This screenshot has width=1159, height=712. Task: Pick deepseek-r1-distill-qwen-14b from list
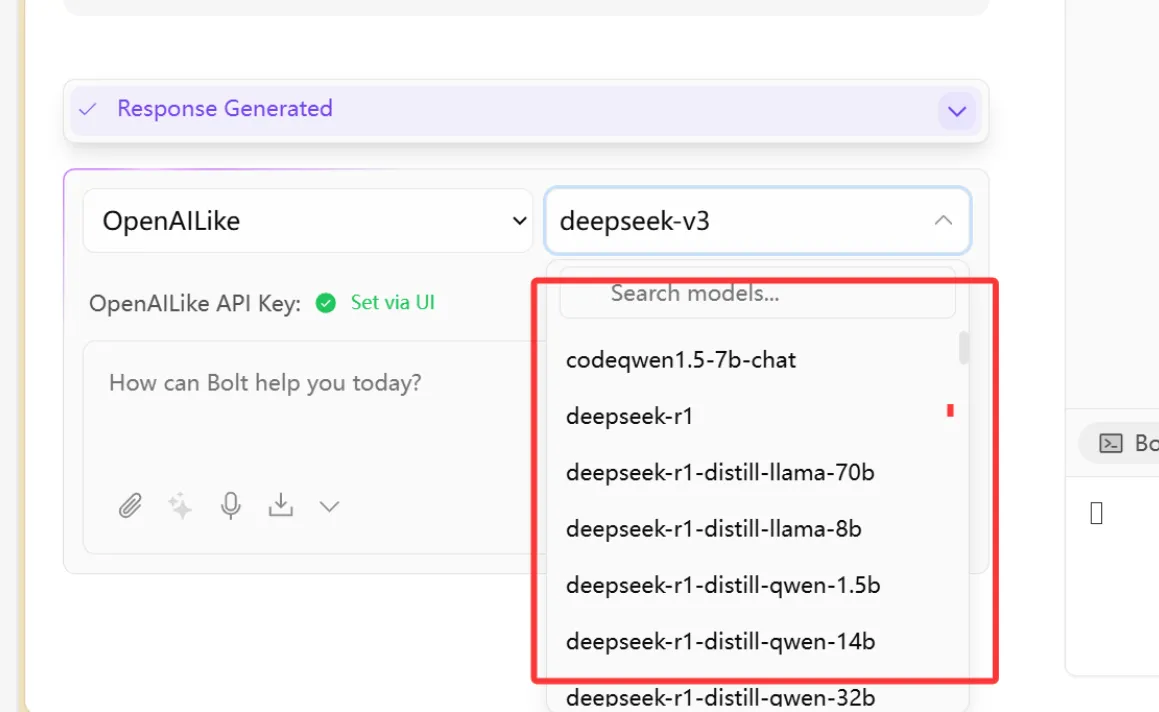(x=720, y=641)
